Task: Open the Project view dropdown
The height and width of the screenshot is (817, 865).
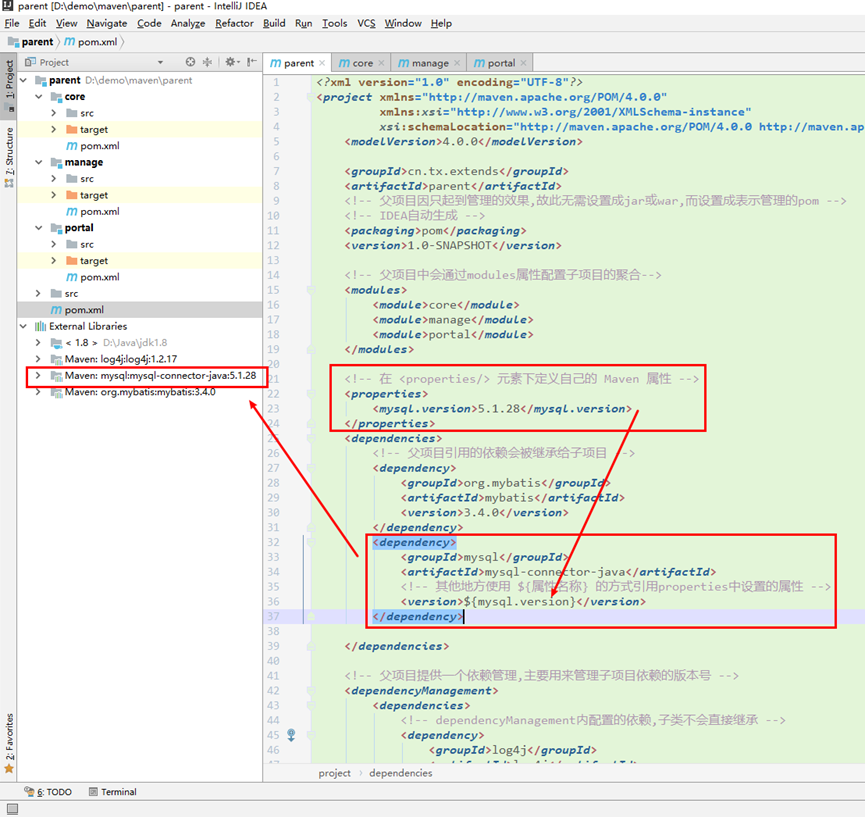Action: [161, 62]
